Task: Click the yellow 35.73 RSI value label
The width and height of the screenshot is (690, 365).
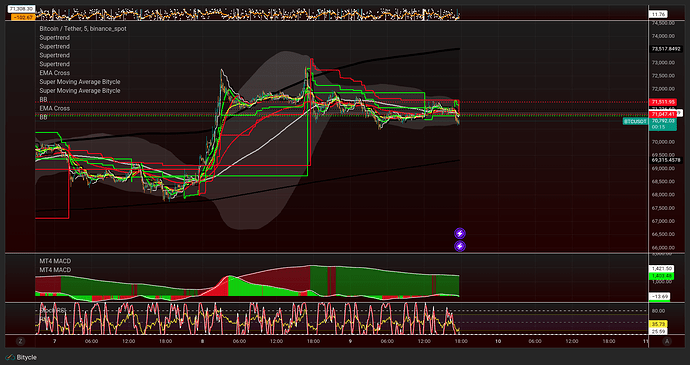Action: coord(659,324)
